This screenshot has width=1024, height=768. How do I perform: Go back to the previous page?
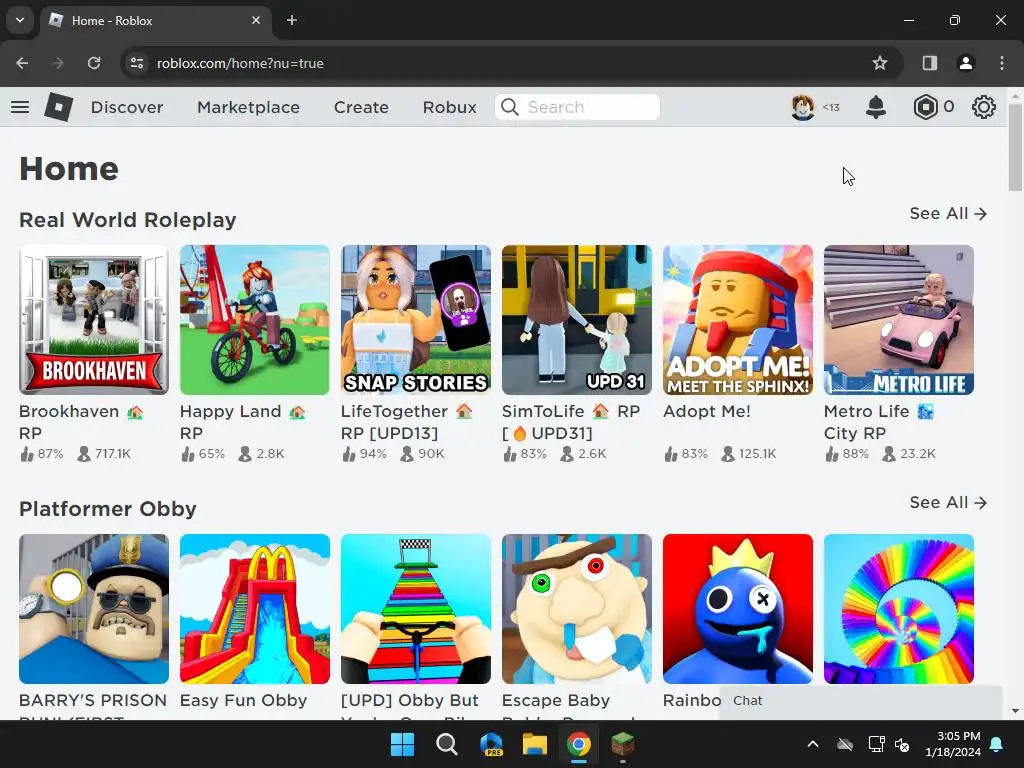[22, 63]
